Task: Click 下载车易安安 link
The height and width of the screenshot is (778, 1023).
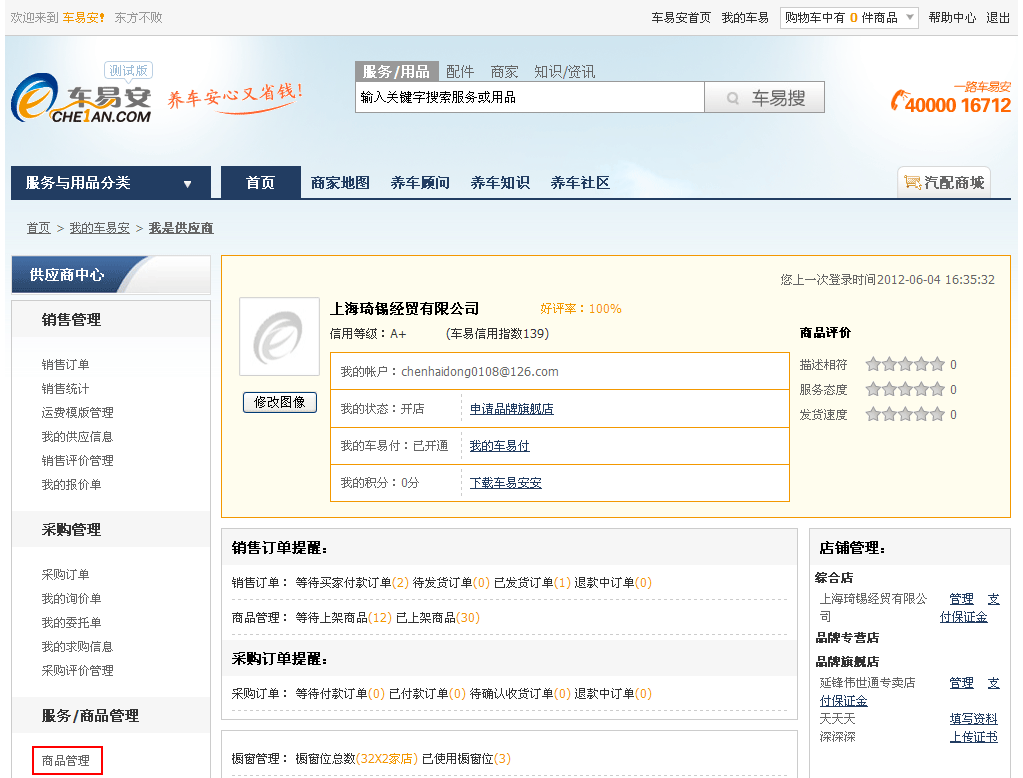Action: pyautogui.click(x=506, y=483)
